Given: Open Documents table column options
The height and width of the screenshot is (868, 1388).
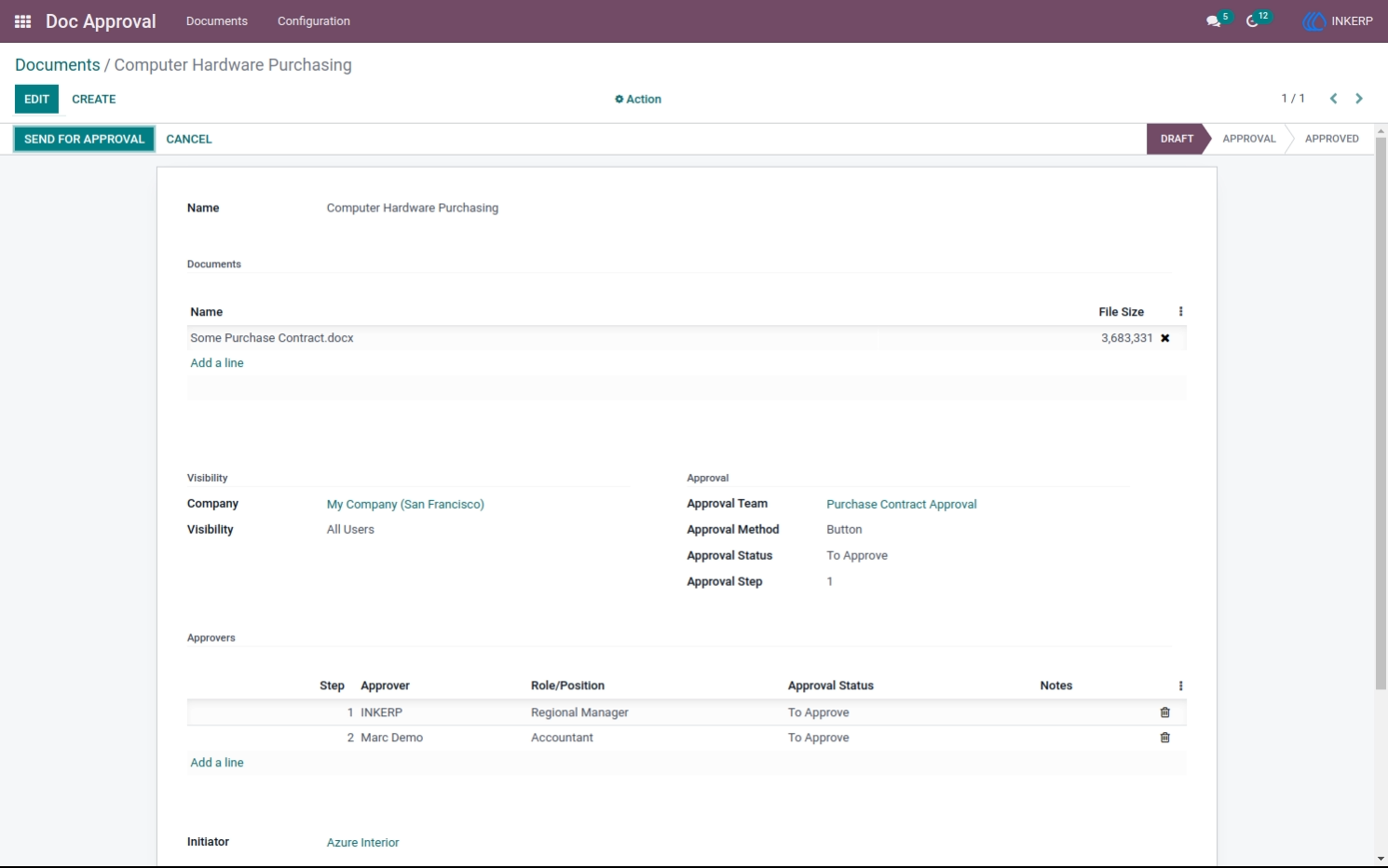Looking at the screenshot, I should (x=1180, y=312).
